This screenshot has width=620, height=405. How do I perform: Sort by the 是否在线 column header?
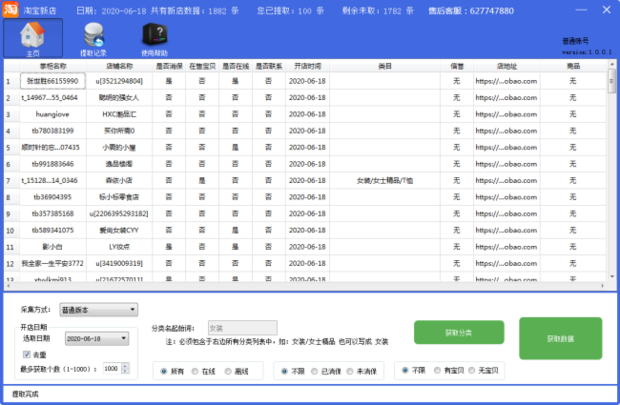coord(235,66)
